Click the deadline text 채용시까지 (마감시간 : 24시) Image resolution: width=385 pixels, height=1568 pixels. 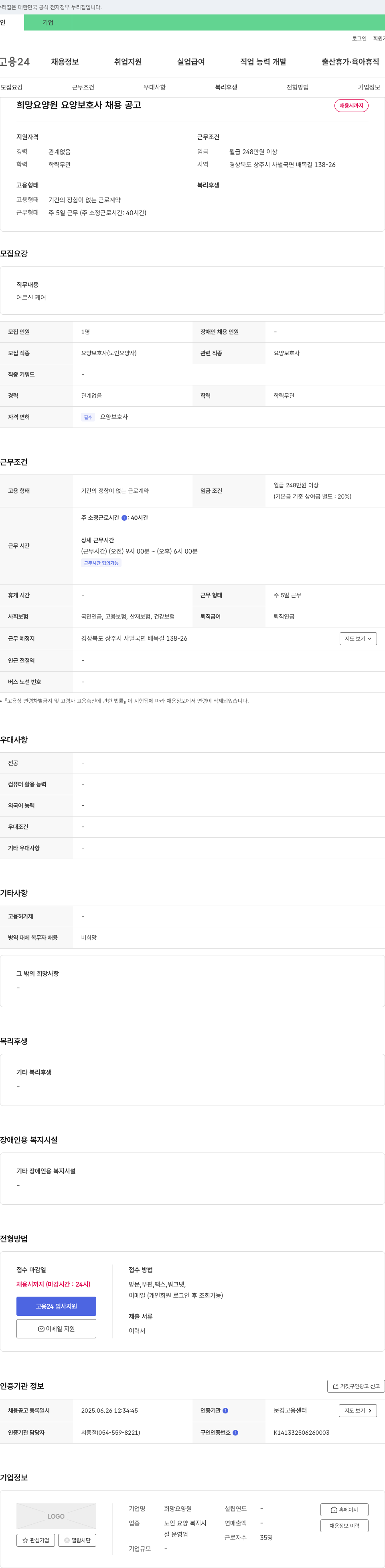coord(53,1284)
